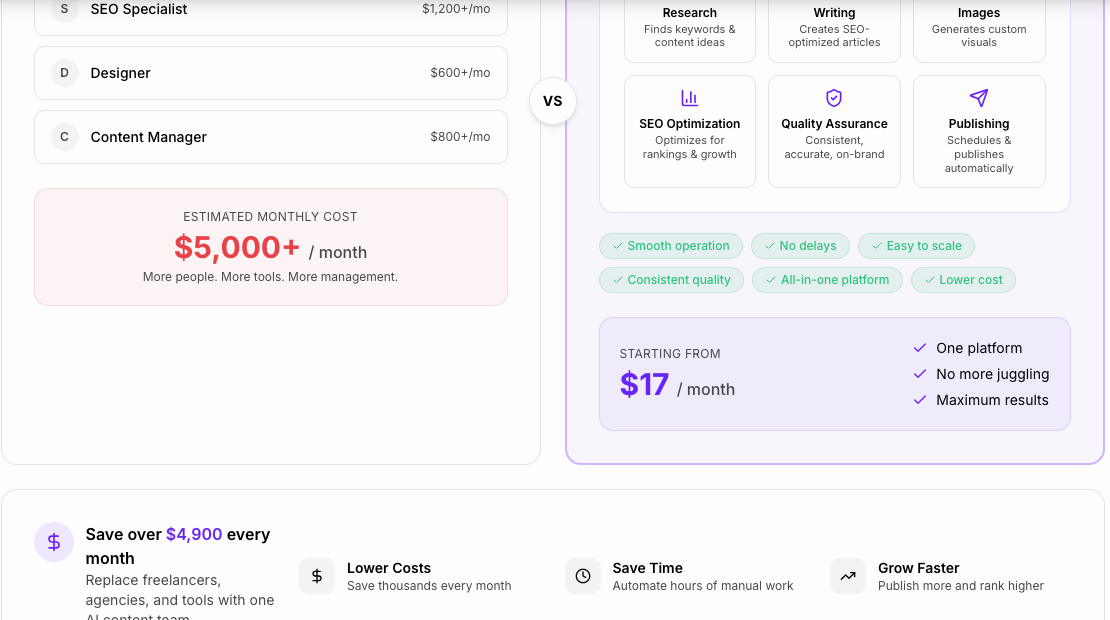The width and height of the screenshot is (1110, 620).
Task: Click 'Publish more and rank higher' text
Action: [x=961, y=586]
